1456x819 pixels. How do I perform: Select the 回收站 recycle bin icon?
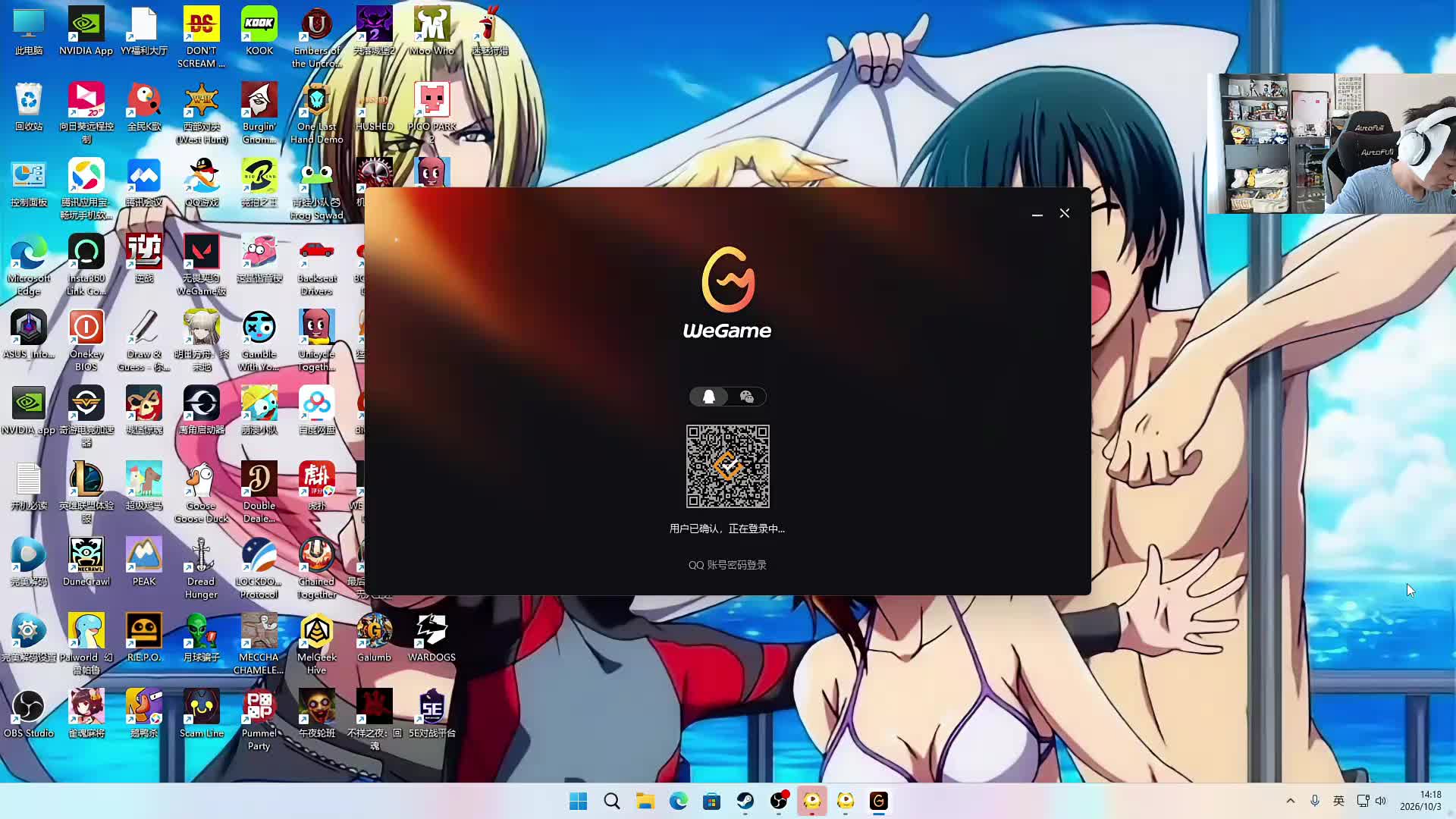(29, 108)
